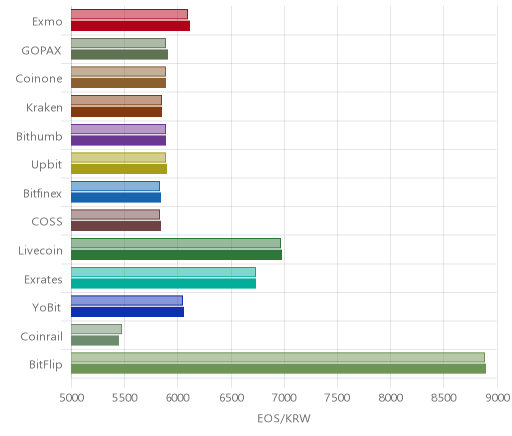
Task: Click the olive yellow Upbit bar
Action: point(119,169)
